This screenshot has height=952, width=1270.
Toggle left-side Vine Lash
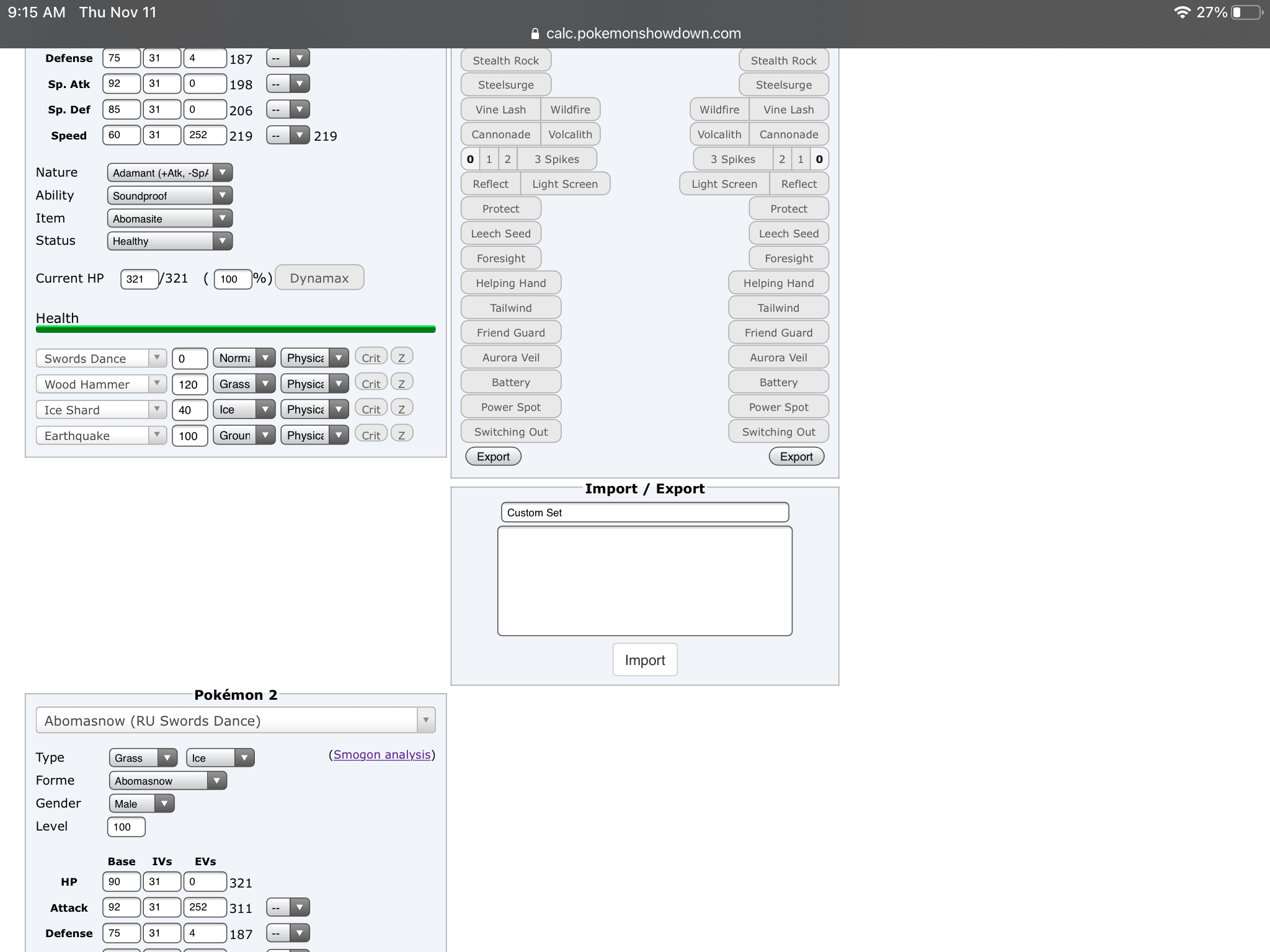click(x=500, y=109)
